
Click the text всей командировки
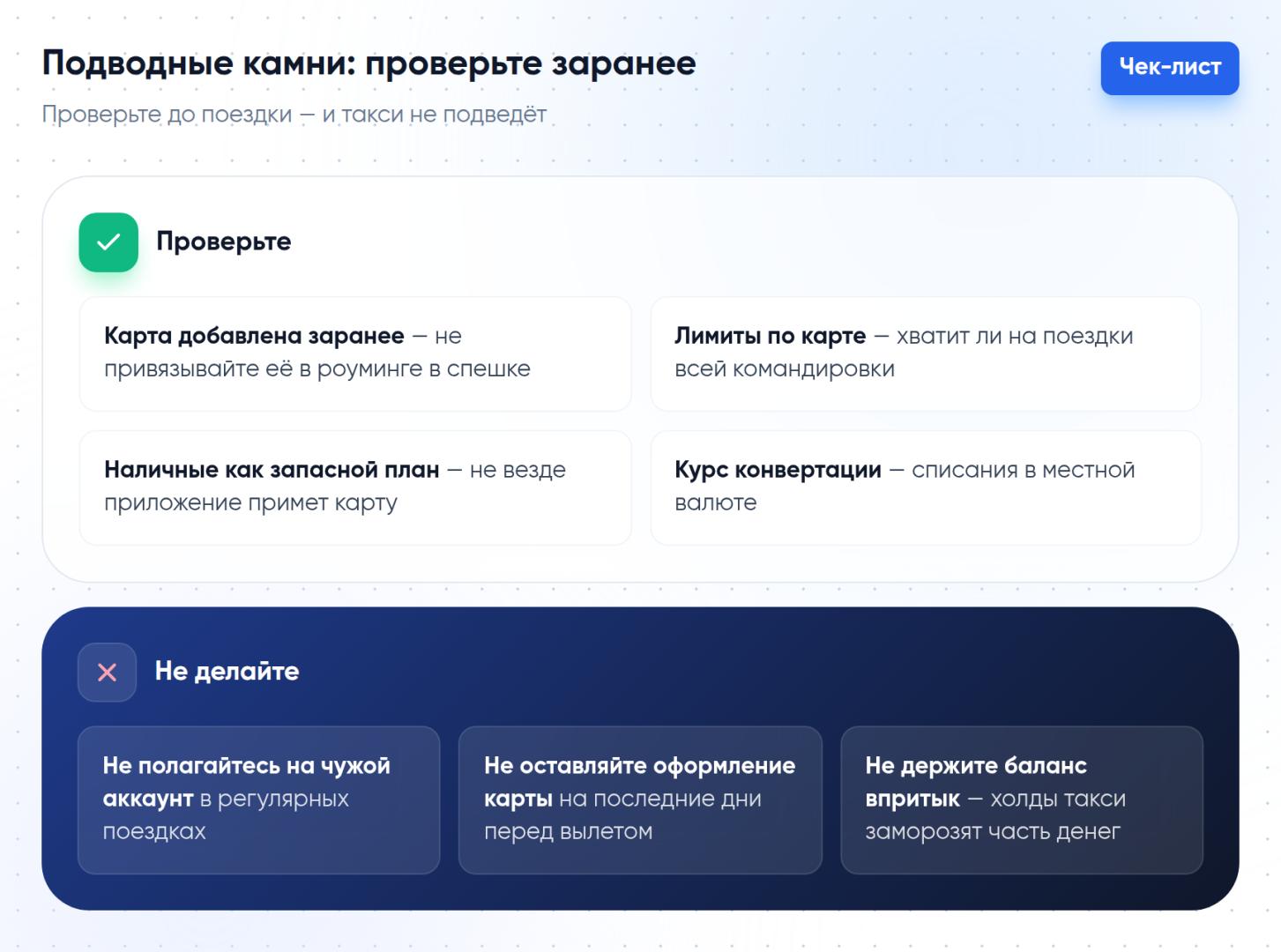point(785,369)
